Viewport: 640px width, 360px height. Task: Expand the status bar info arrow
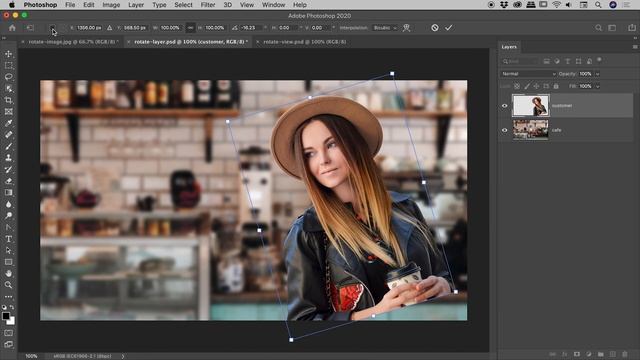coord(123,356)
